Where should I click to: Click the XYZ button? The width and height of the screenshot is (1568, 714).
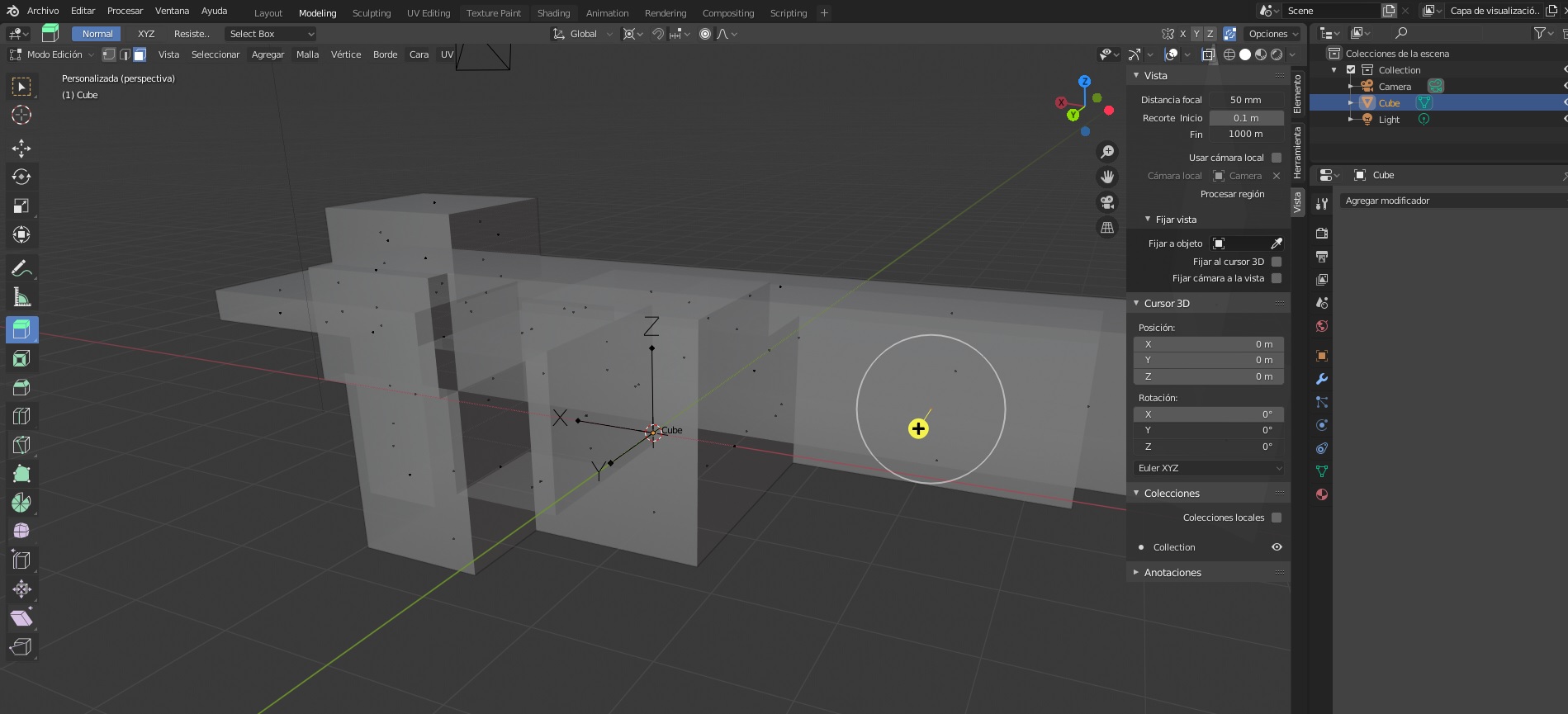click(x=146, y=34)
